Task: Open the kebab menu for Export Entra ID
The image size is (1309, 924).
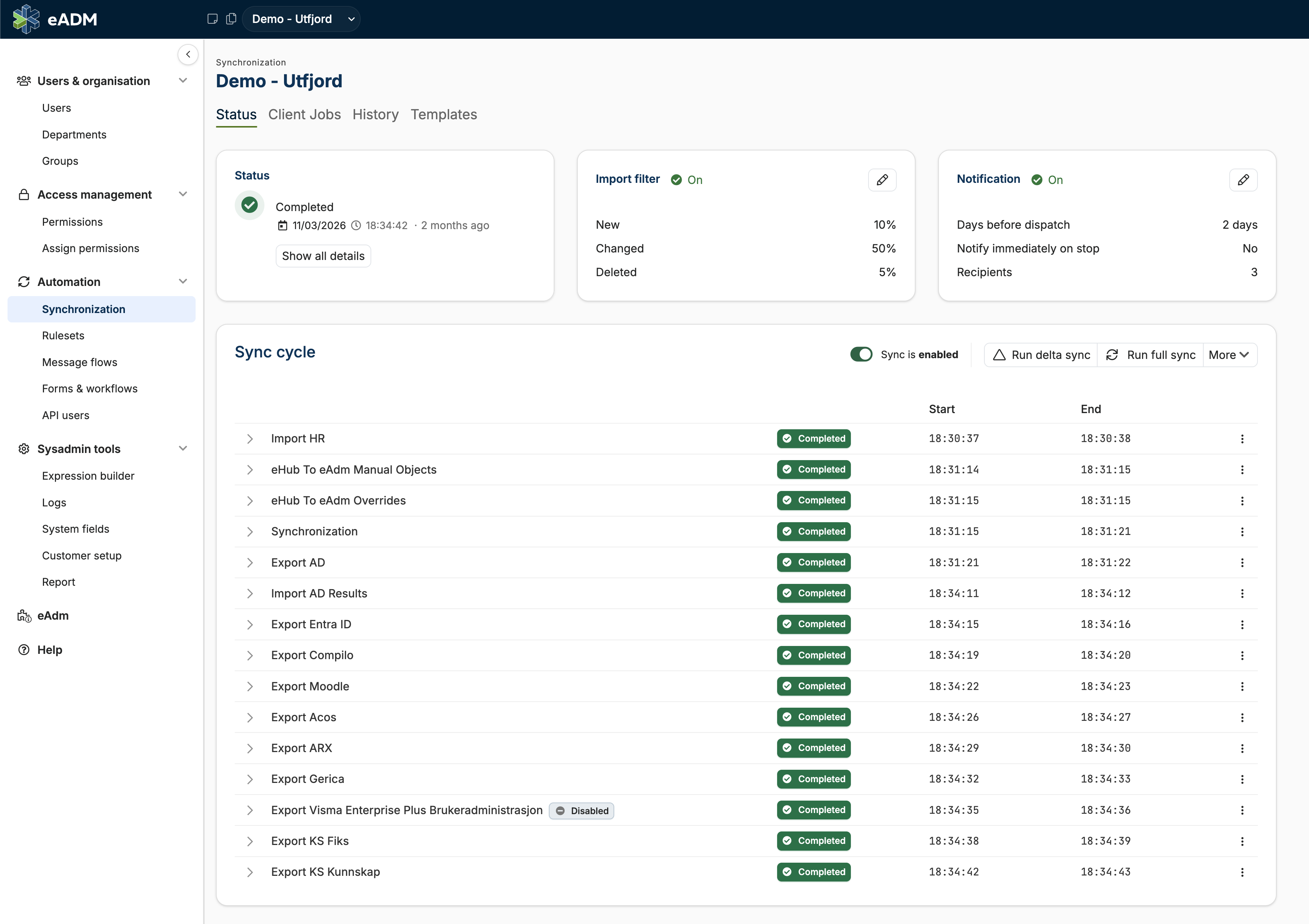Action: pos(1242,625)
